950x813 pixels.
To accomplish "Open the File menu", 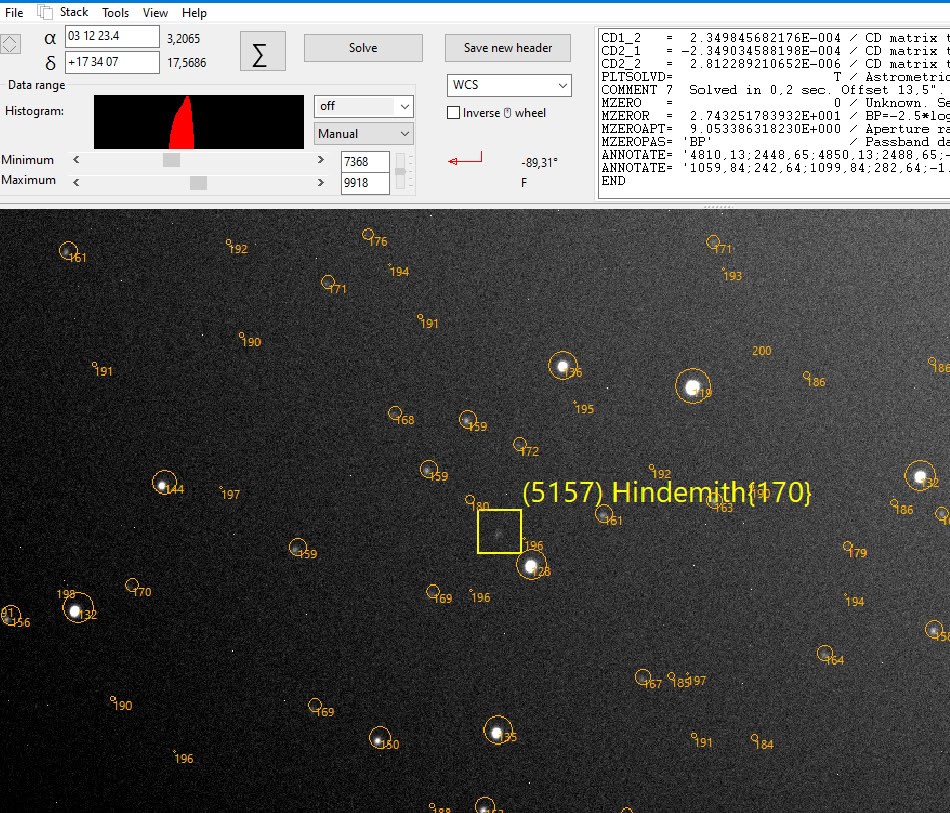I will coord(13,12).
